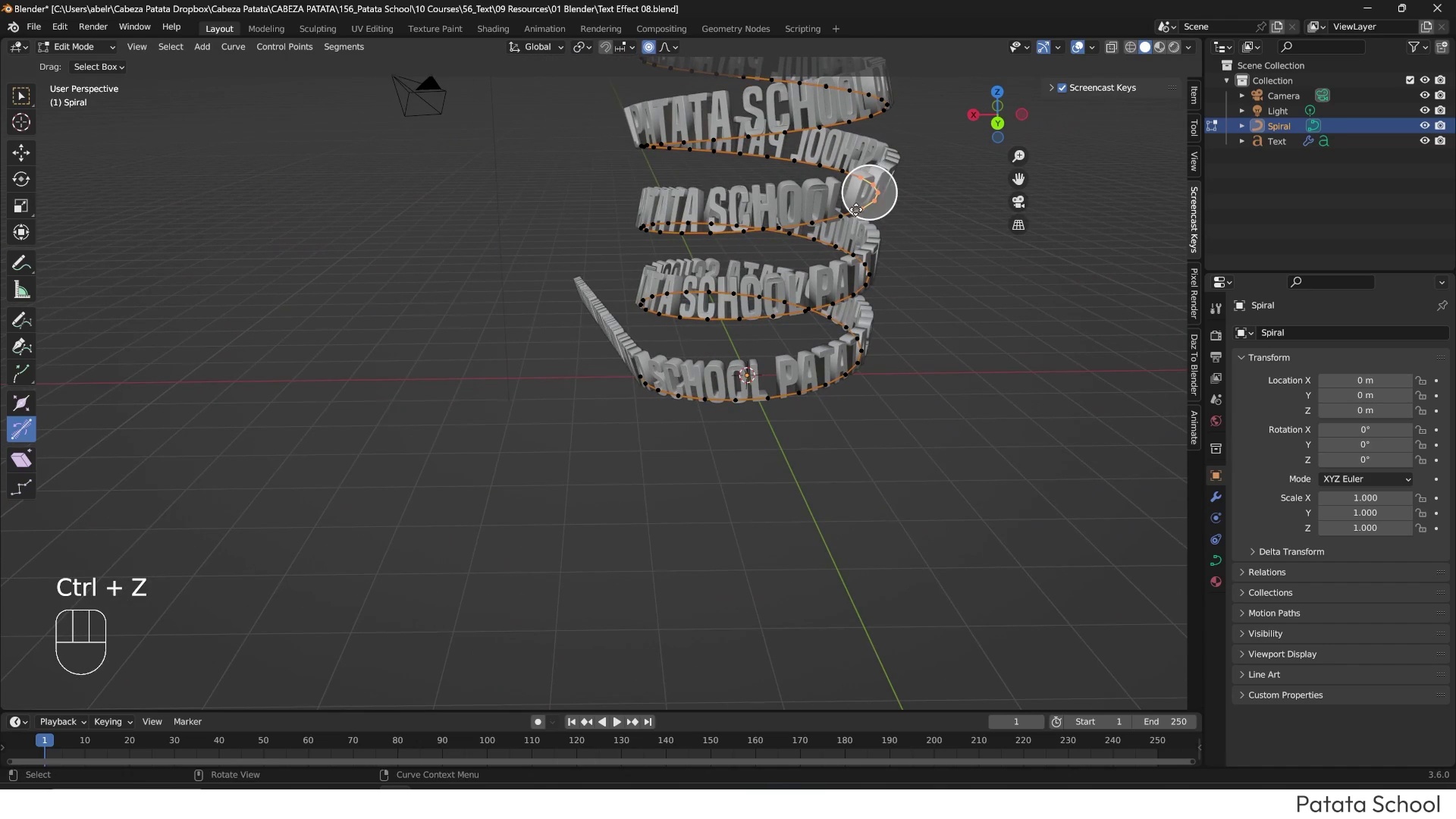Select the Cursor tool in left toolbar

point(21,122)
